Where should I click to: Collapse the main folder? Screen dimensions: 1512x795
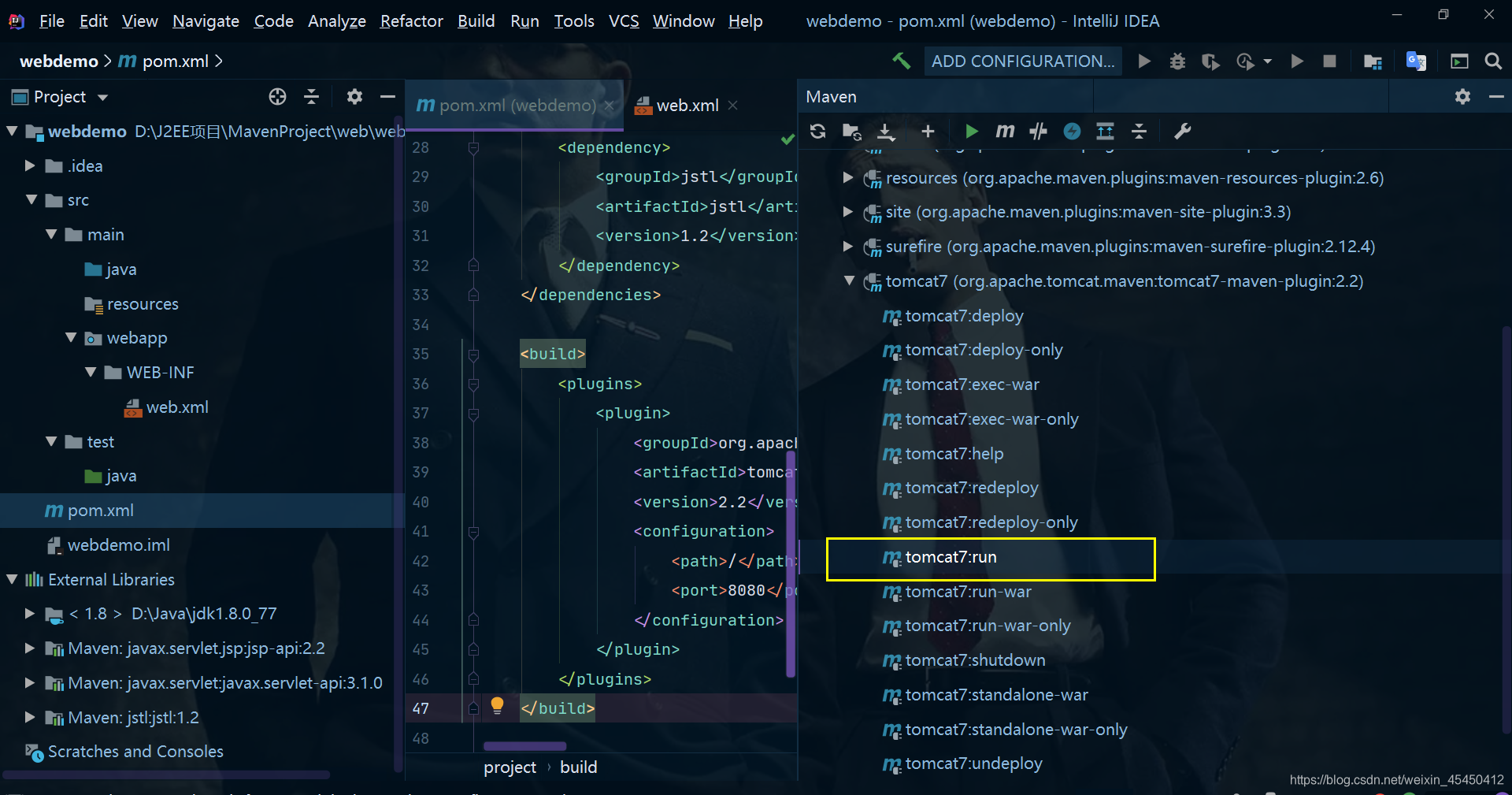point(51,234)
